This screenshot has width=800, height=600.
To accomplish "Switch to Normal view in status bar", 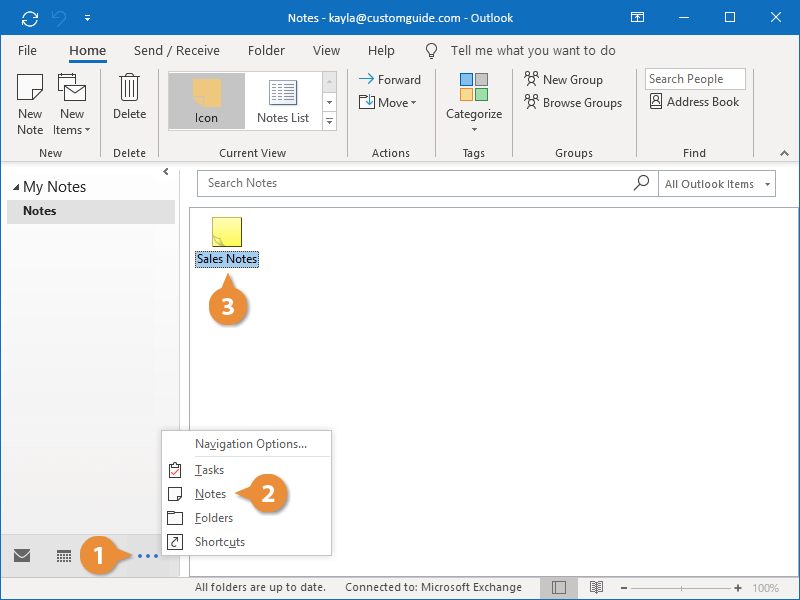I will click(x=559, y=588).
